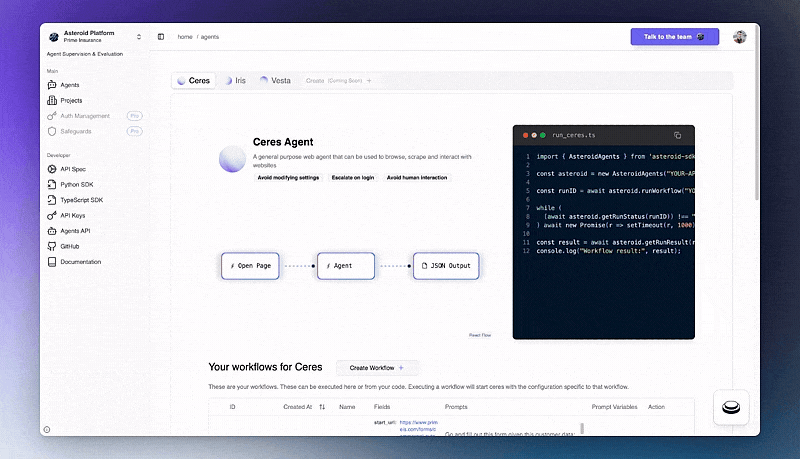Switch to the Iris agent tab
The height and width of the screenshot is (459, 800).
click(x=234, y=80)
